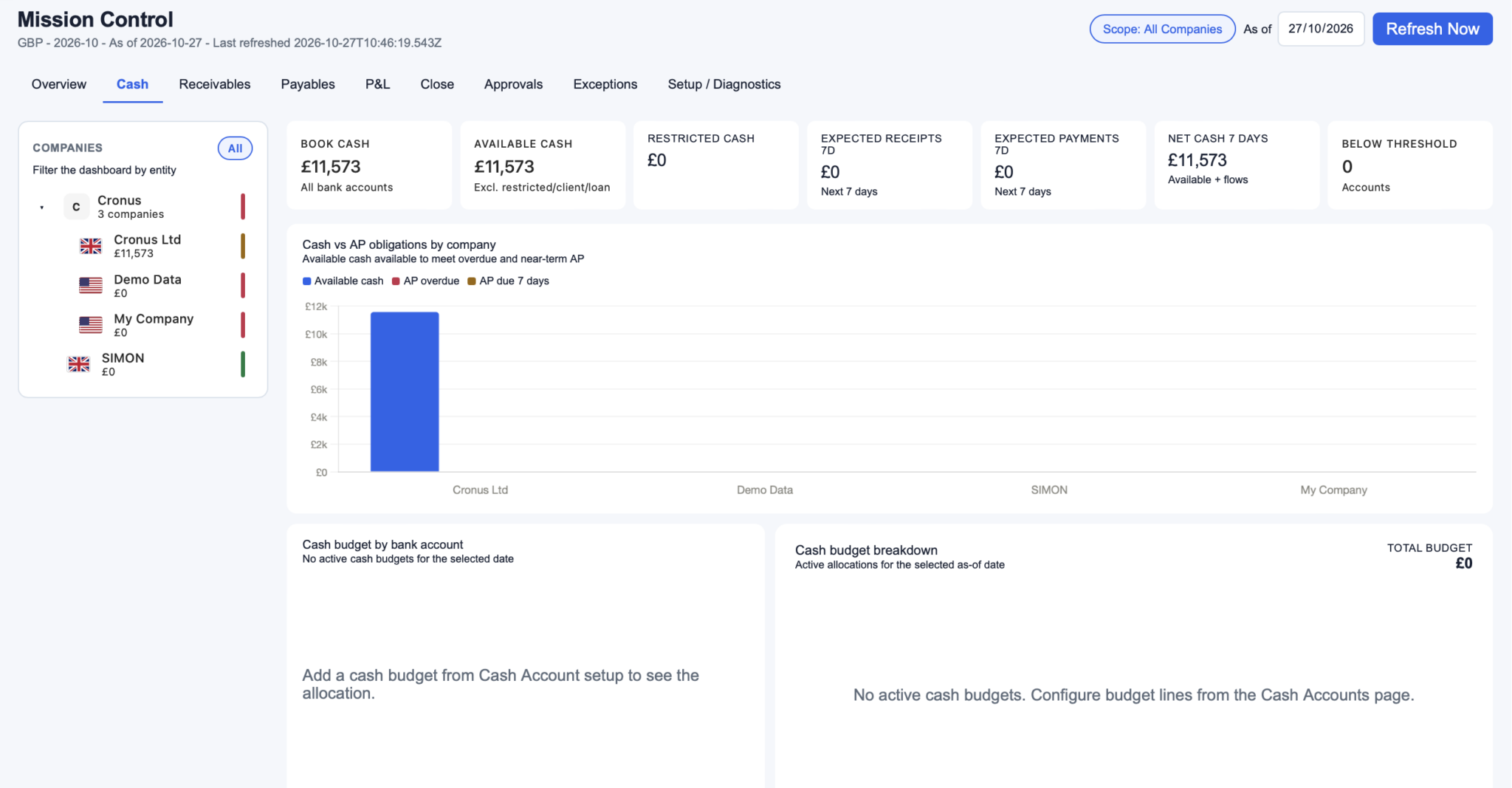Click the UK flag beside Cronus Ltd
This screenshot has height=788, width=1512.
(x=91, y=246)
